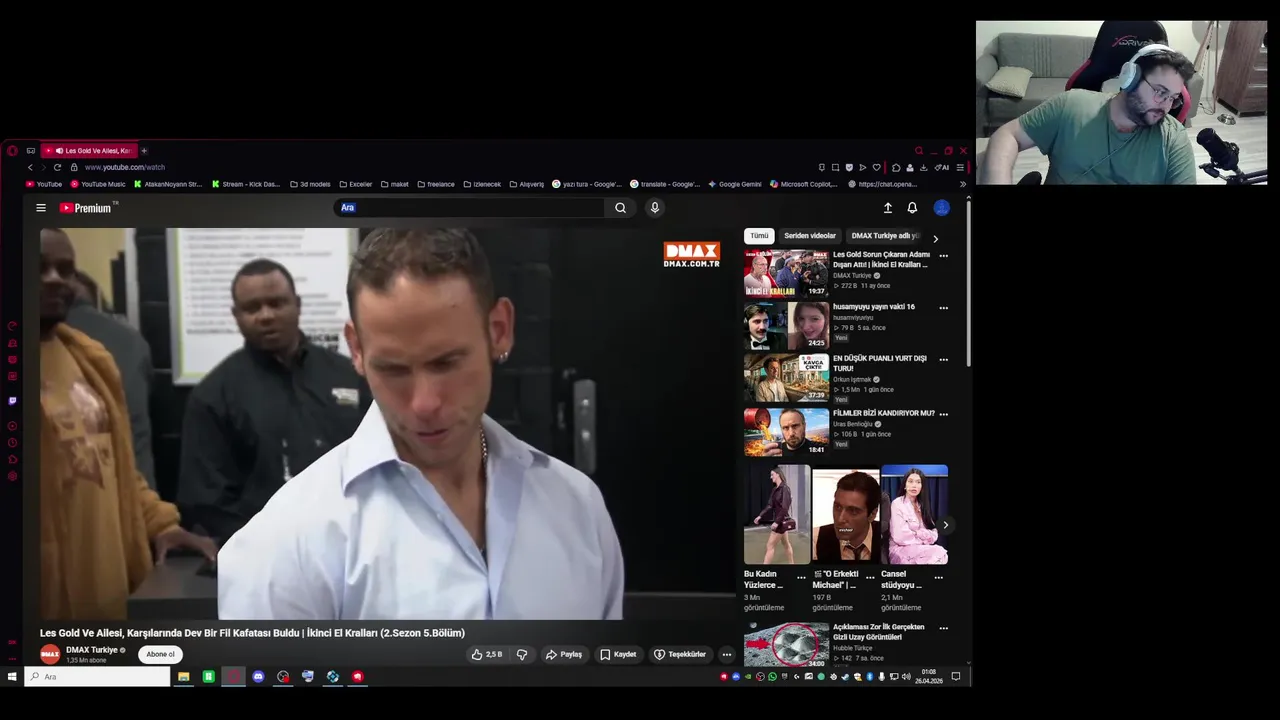The width and height of the screenshot is (1280, 720).
Task: Open YouTube notifications bell
Action: pos(912,208)
